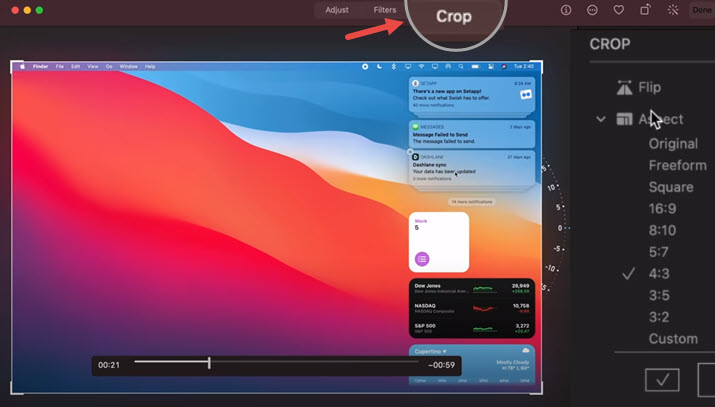Open the View menu in the frame
Image resolution: width=715 pixels, height=407 pixels.
(x=93, y=67)
